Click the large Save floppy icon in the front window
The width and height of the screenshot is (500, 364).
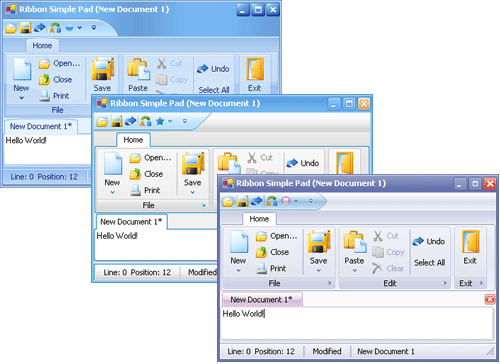pos(319,241)
